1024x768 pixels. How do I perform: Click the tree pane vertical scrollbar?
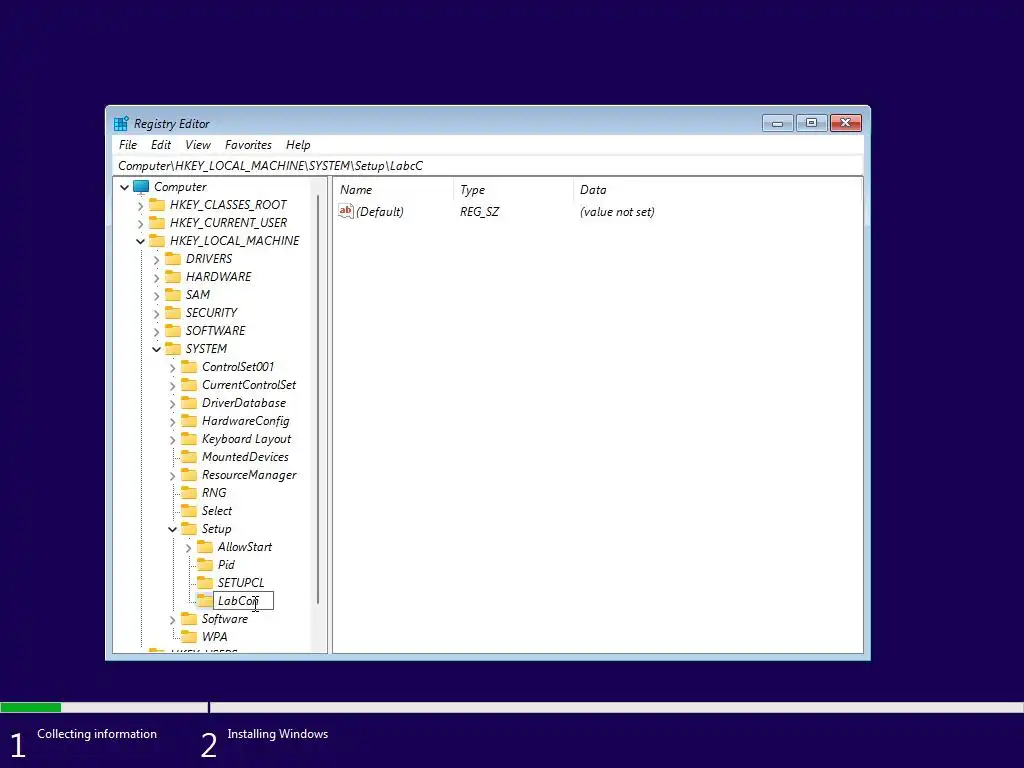click(318, 399)
